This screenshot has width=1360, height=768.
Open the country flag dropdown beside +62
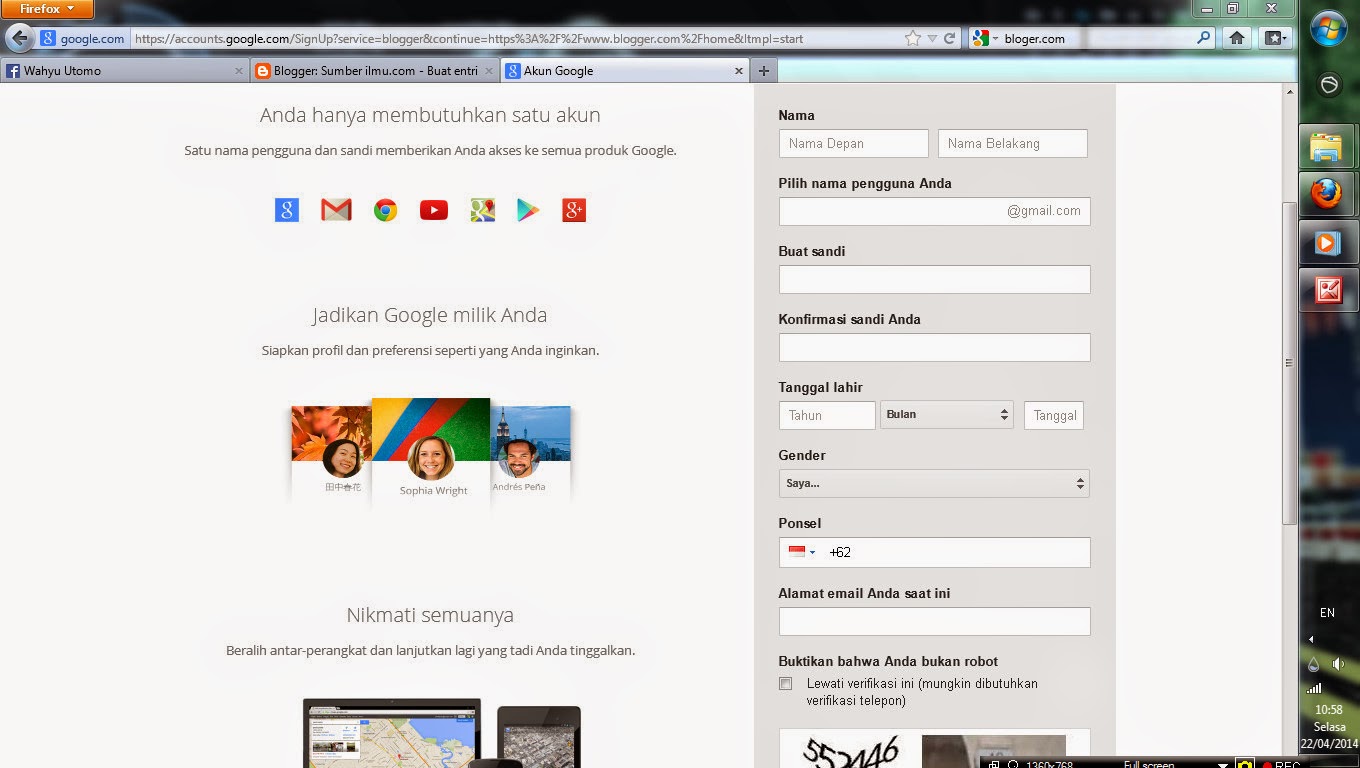click(x=800, y=552)
